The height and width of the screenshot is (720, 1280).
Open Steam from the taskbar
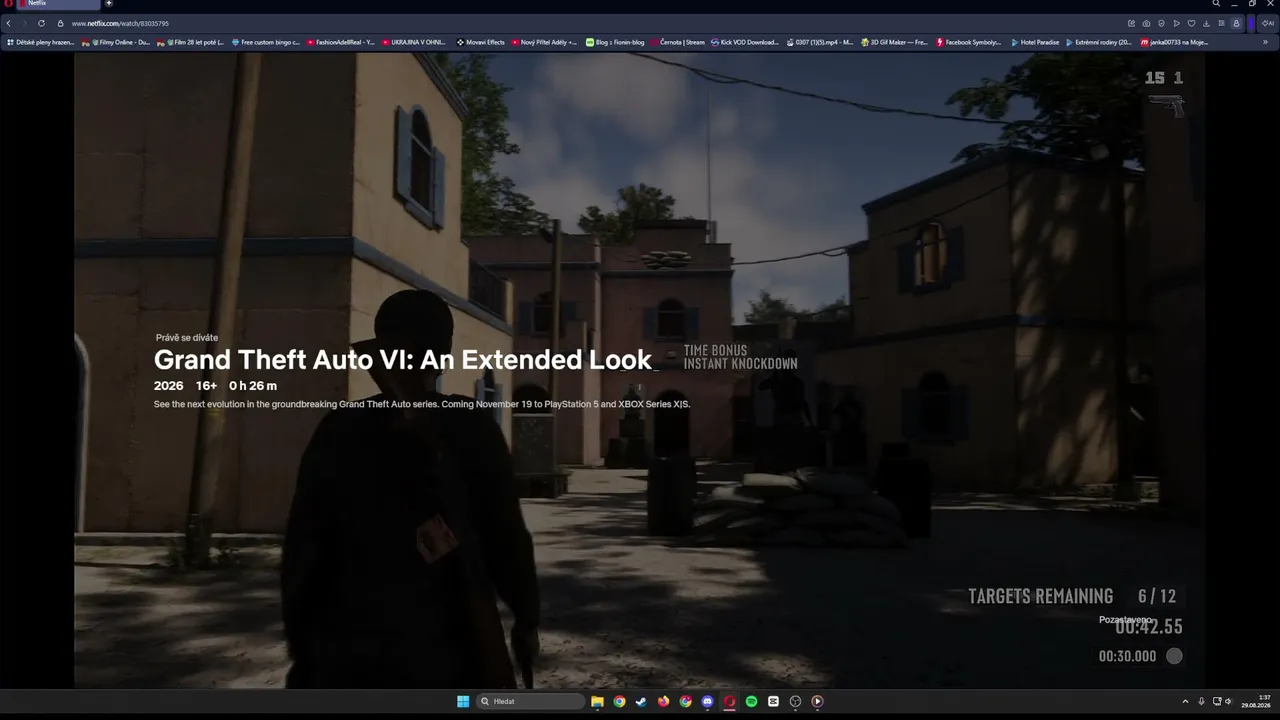[x=641, y=701]
